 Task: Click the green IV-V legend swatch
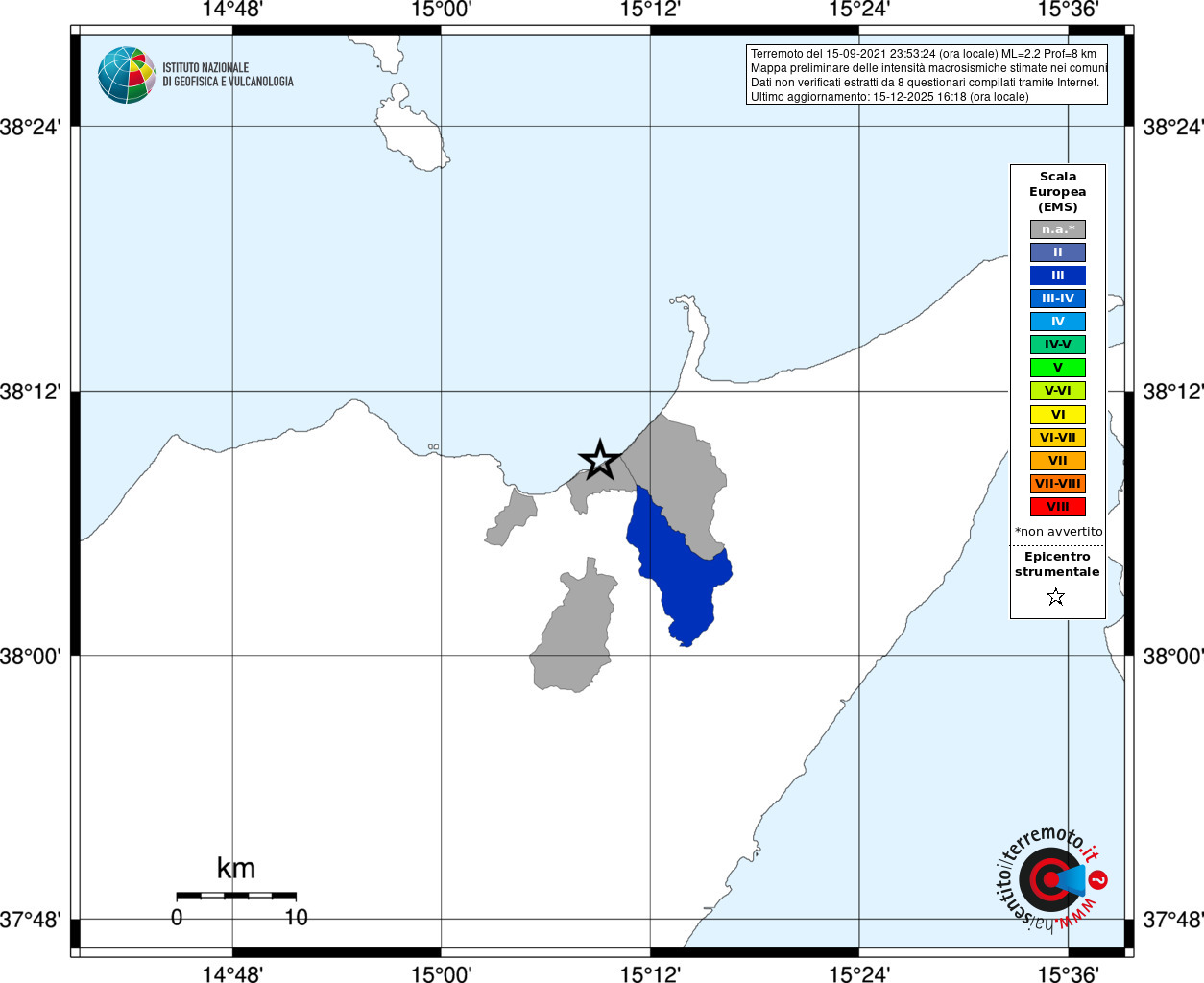point(1058,345)
